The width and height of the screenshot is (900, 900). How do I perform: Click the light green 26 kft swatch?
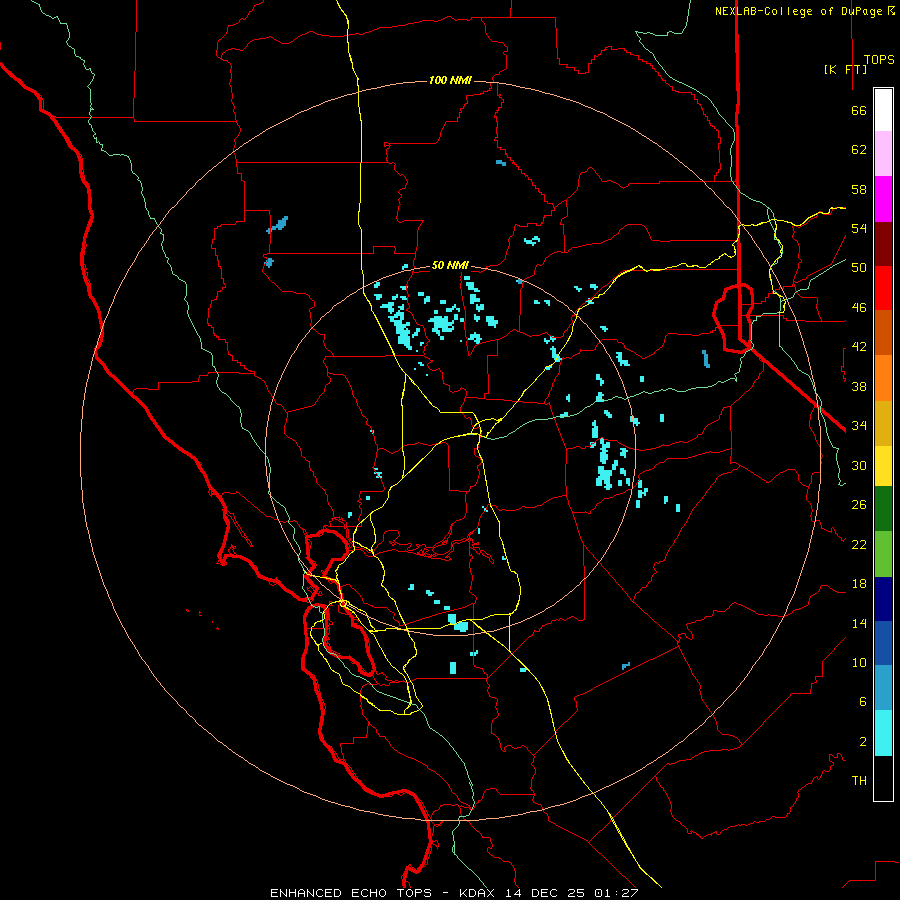(x=883, y=554)
